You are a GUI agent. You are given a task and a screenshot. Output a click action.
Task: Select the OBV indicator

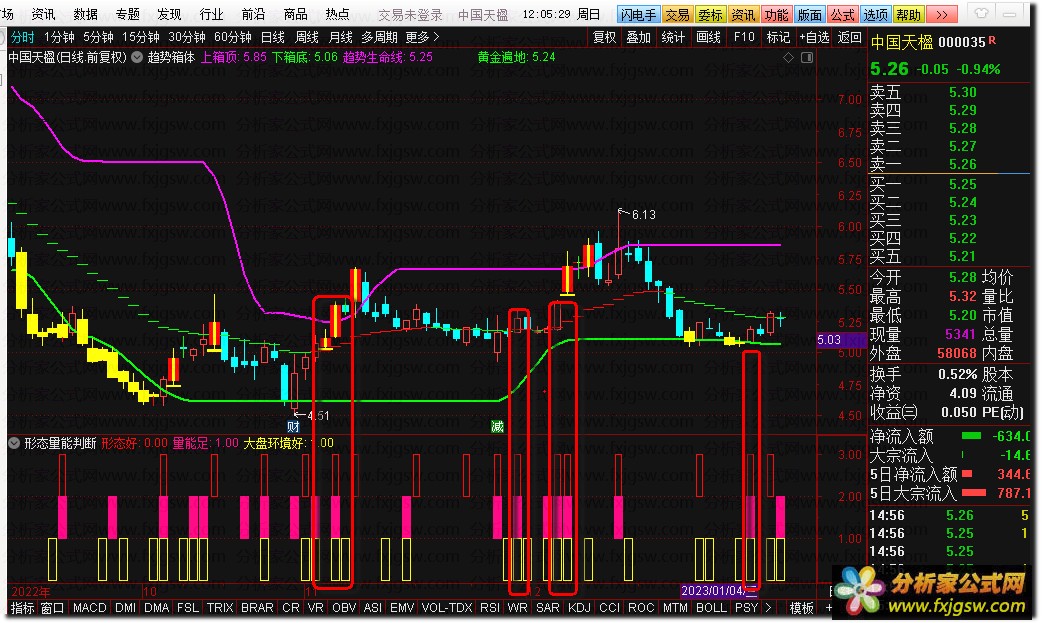point(344,608)
